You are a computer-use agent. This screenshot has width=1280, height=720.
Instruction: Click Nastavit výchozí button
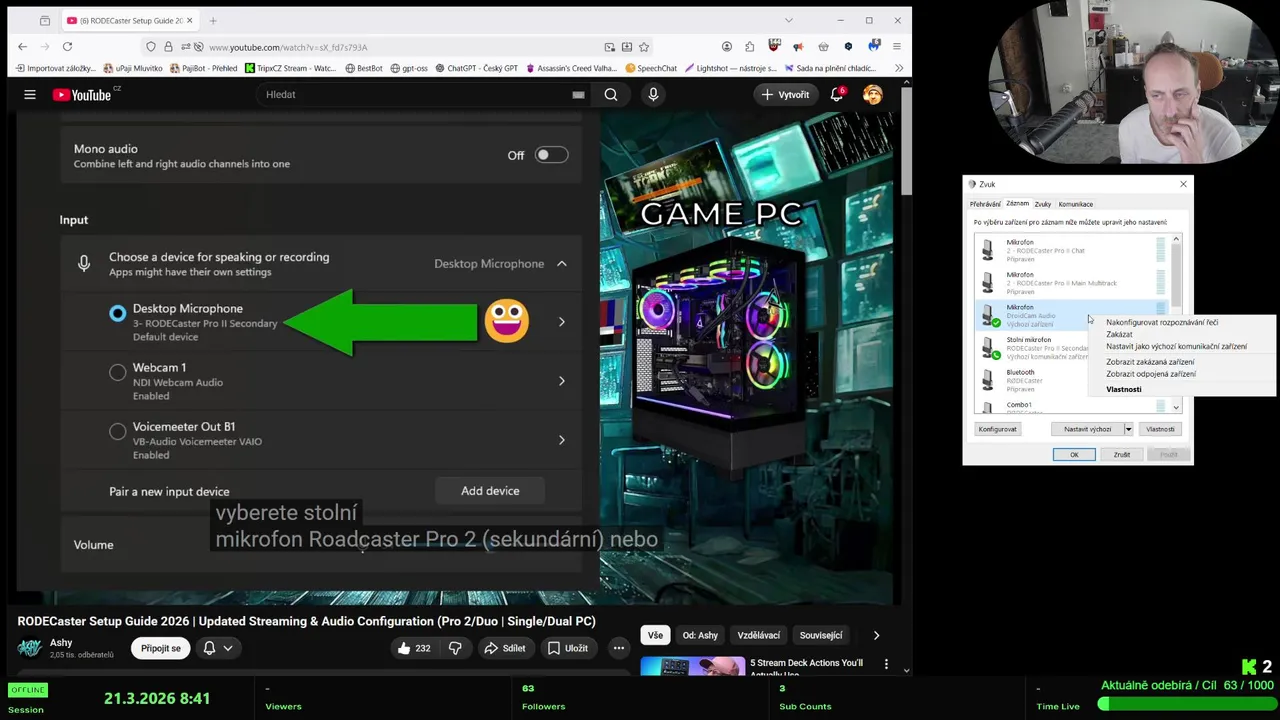[1087, 429]
